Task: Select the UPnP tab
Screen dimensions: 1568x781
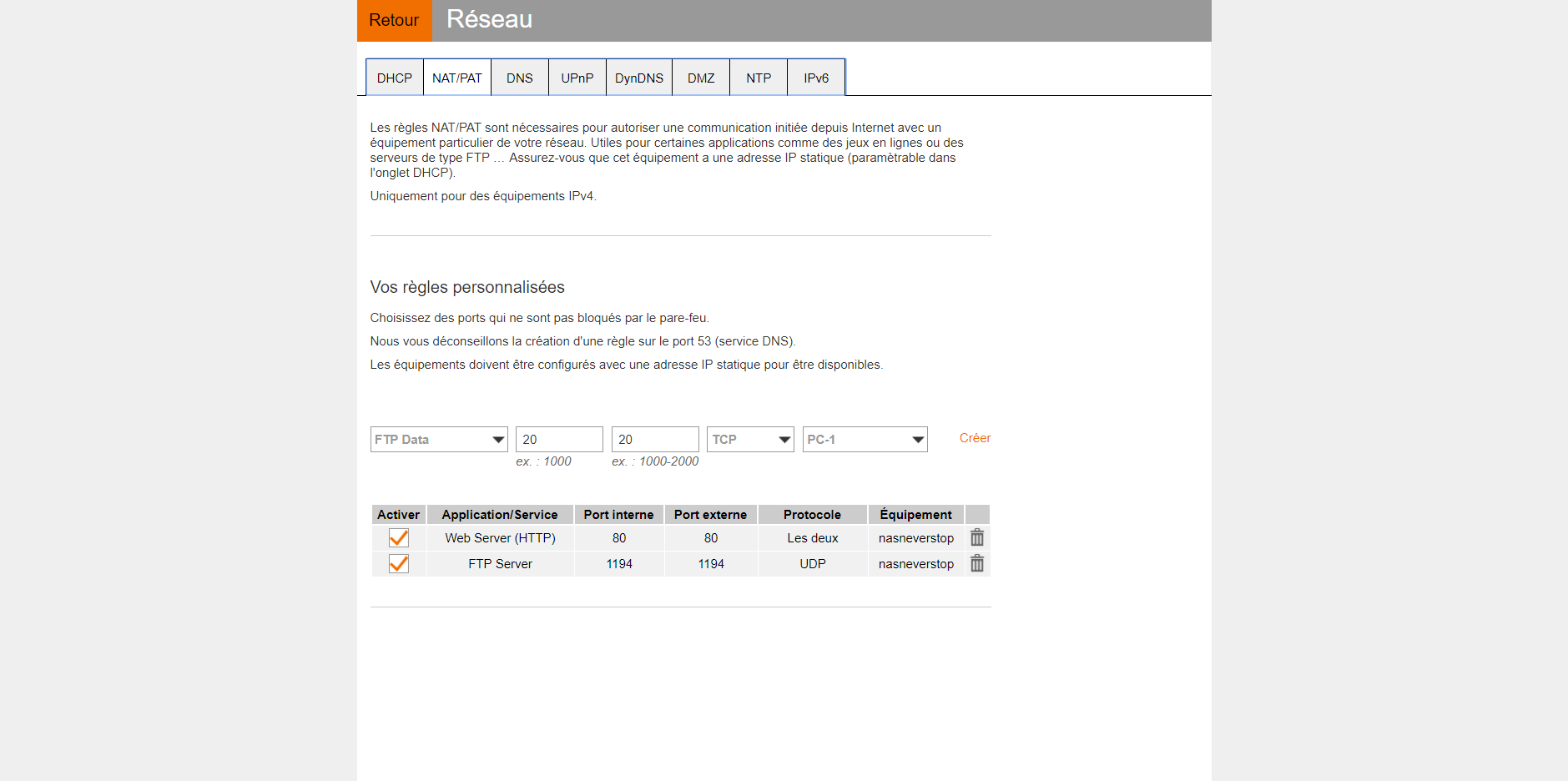Action: click(x=577, y=78)
